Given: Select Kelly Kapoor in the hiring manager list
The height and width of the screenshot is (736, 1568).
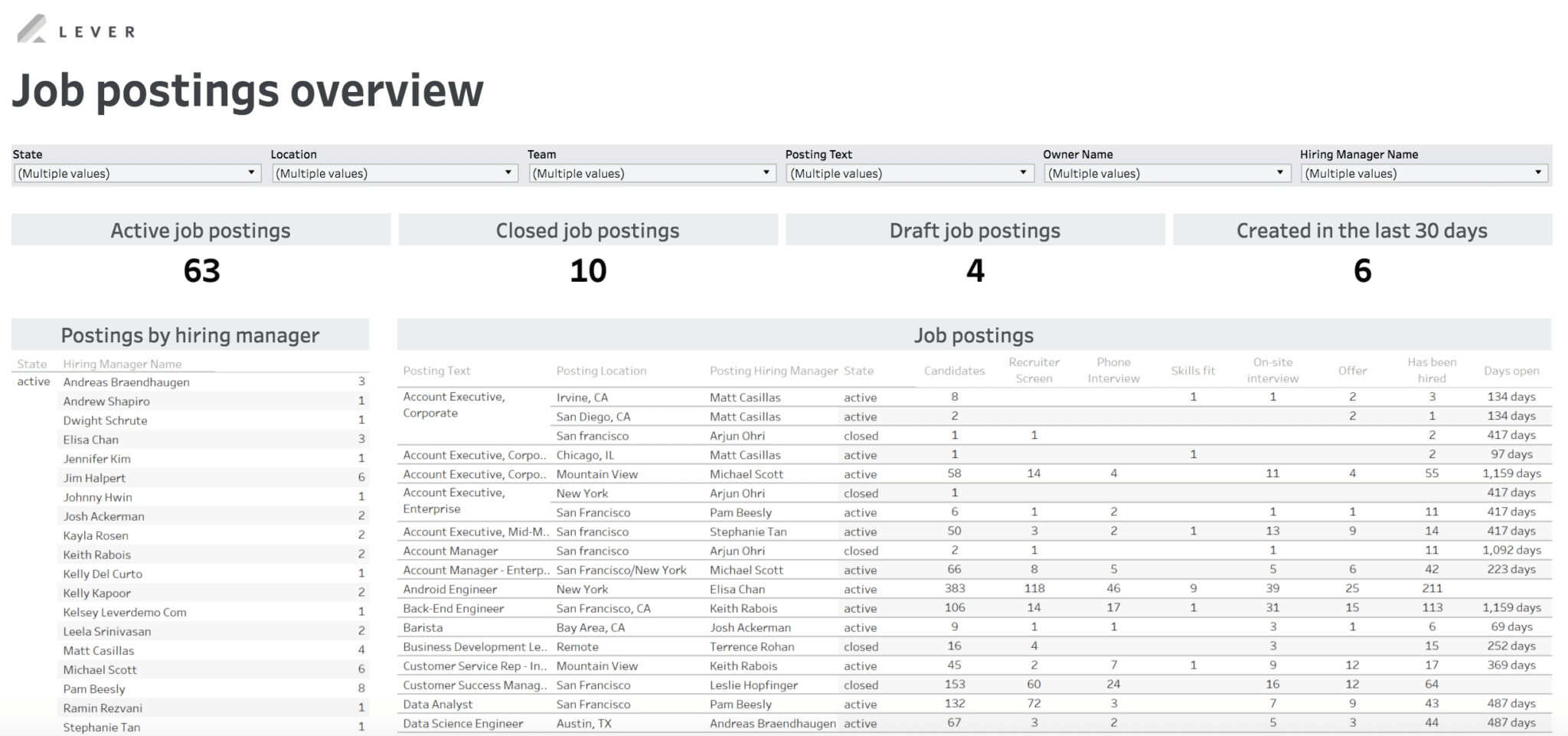Looking at the screenshot, I should click(96, 592).
